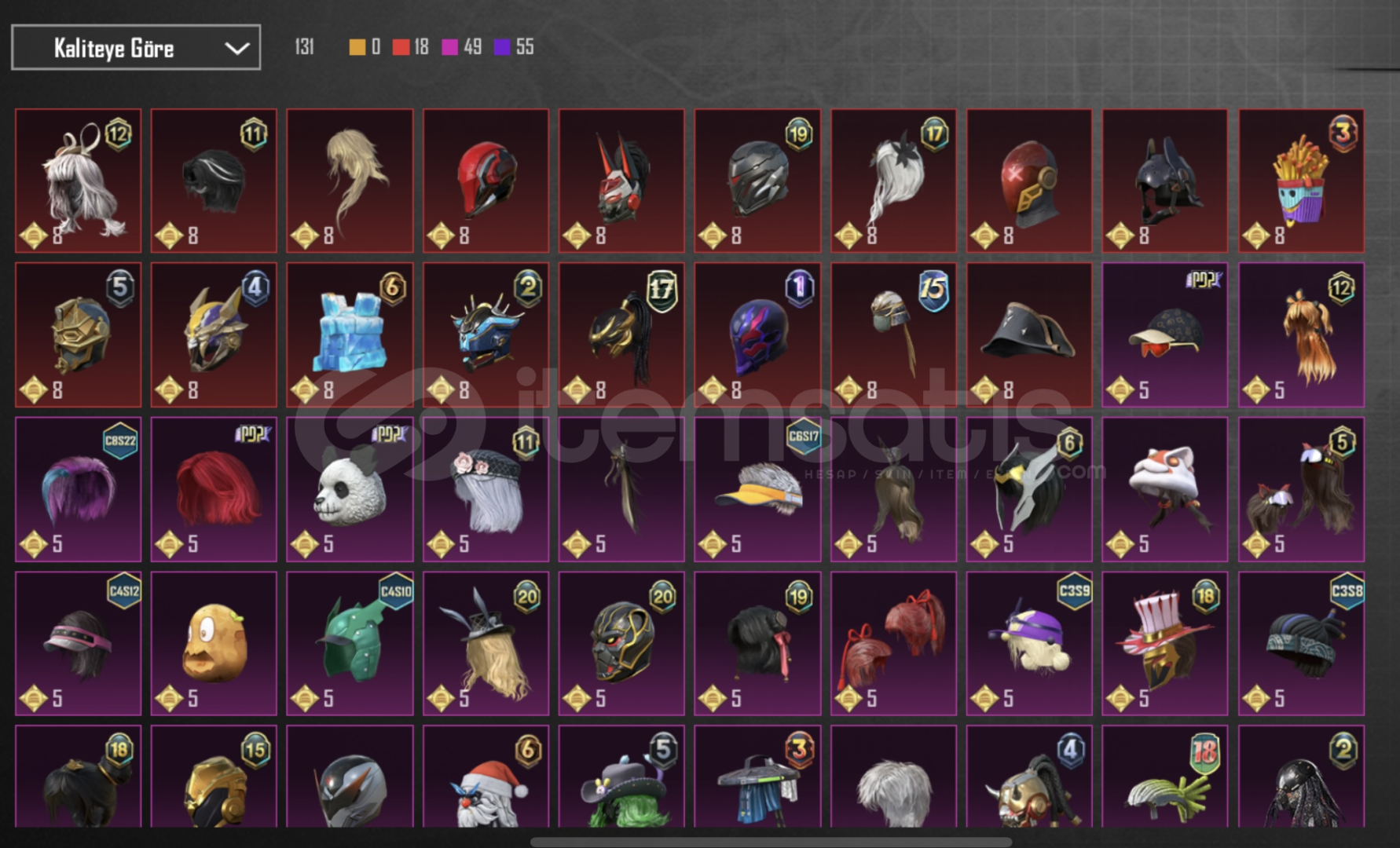Select the ice block helmet item
The width and height of the screenshot is (1400, 848).
[350, 334]
